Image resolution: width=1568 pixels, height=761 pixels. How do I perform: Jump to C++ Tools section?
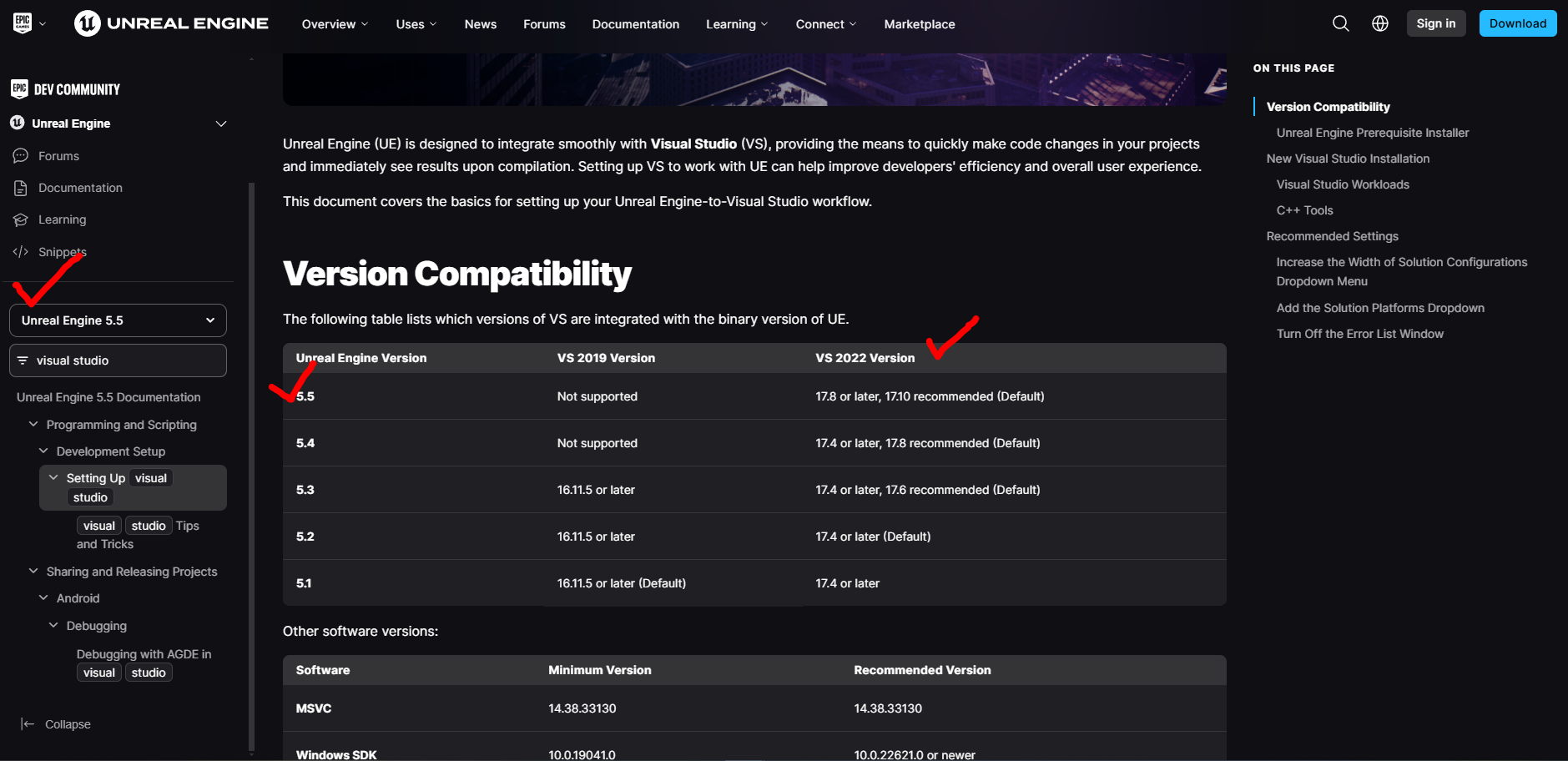[1304, 210]
